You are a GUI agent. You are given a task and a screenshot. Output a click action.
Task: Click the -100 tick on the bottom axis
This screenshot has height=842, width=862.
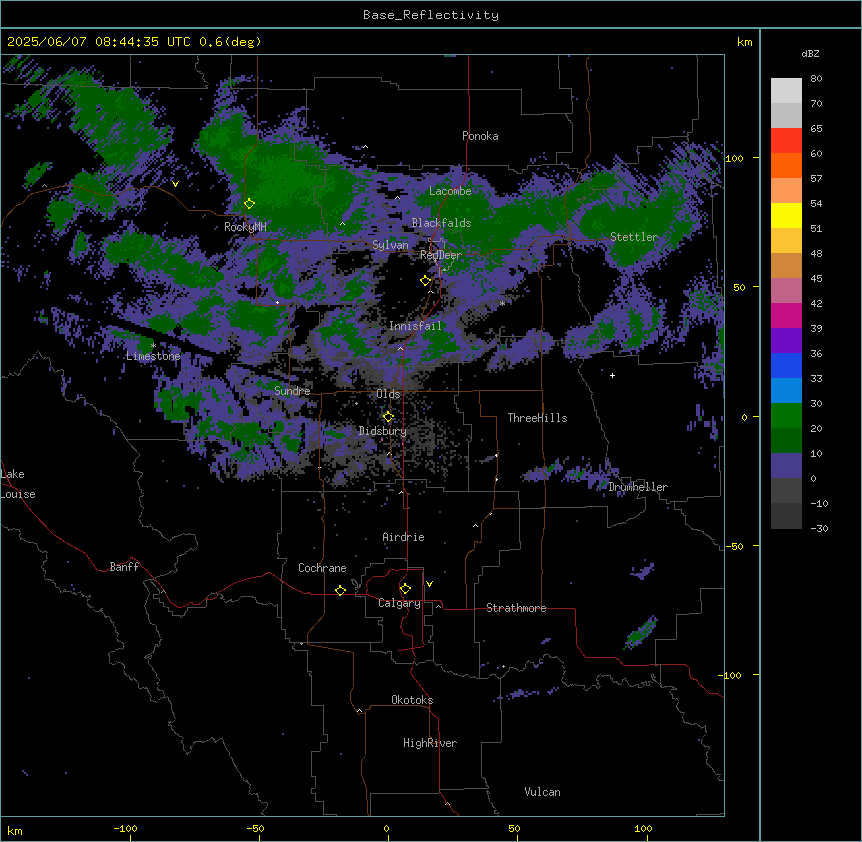[x=125, y=828]
